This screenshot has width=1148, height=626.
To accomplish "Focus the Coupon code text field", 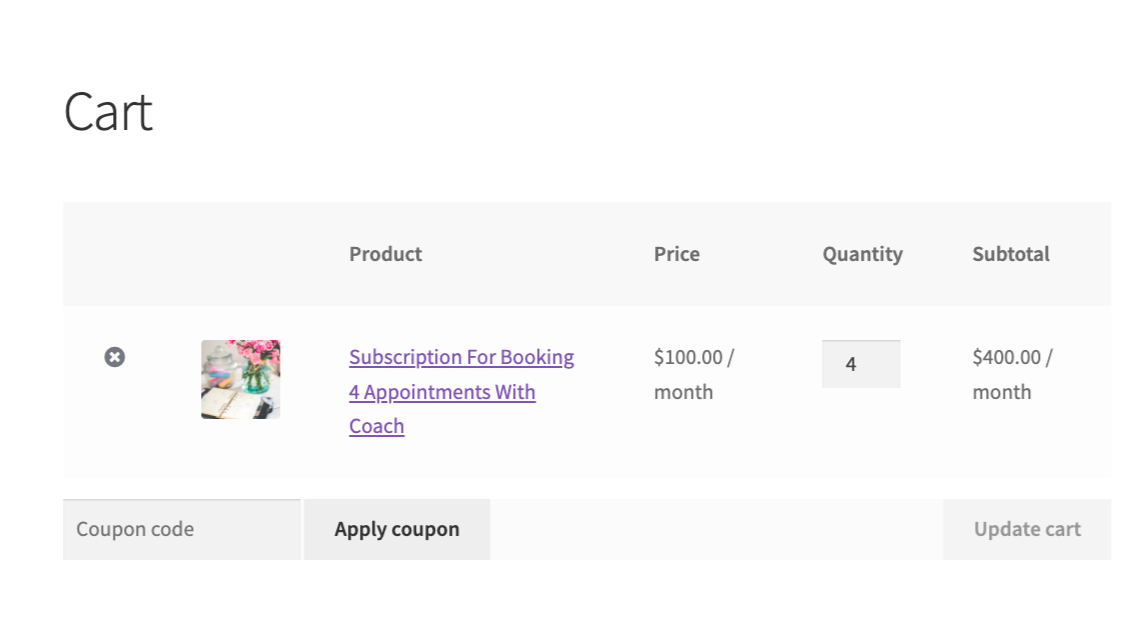I will [x=181, y=529].
